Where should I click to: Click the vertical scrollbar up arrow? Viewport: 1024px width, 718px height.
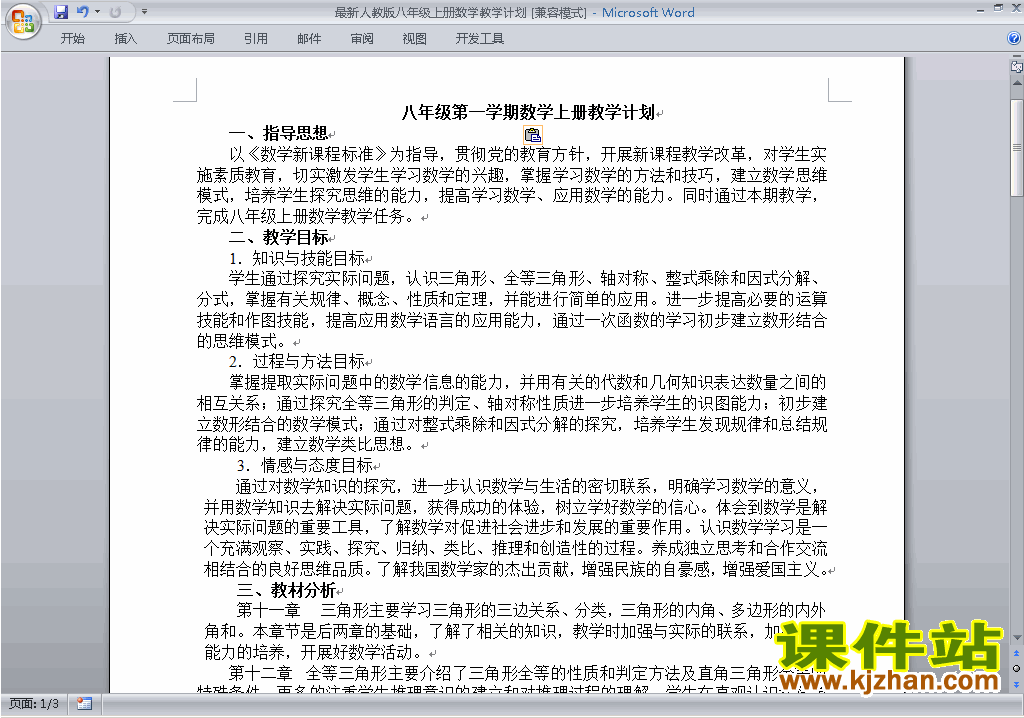tap(1017, 84)
